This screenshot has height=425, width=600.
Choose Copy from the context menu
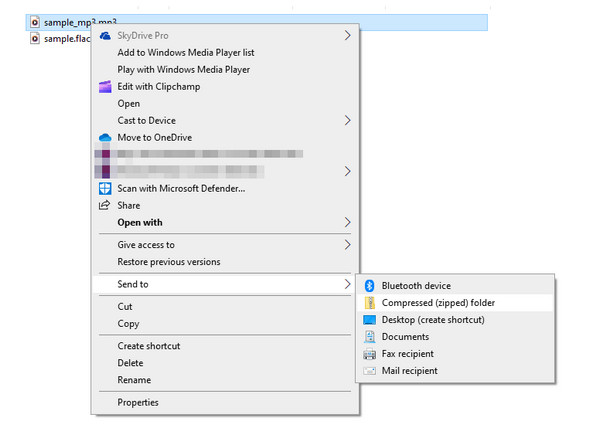(x=225, y=324)
